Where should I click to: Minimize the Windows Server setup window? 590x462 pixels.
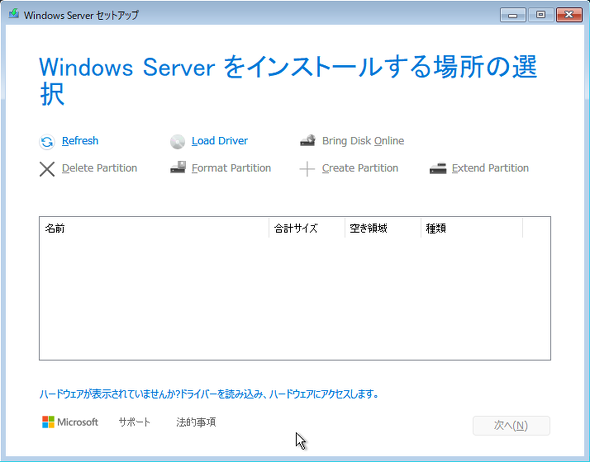coord(513,15)
